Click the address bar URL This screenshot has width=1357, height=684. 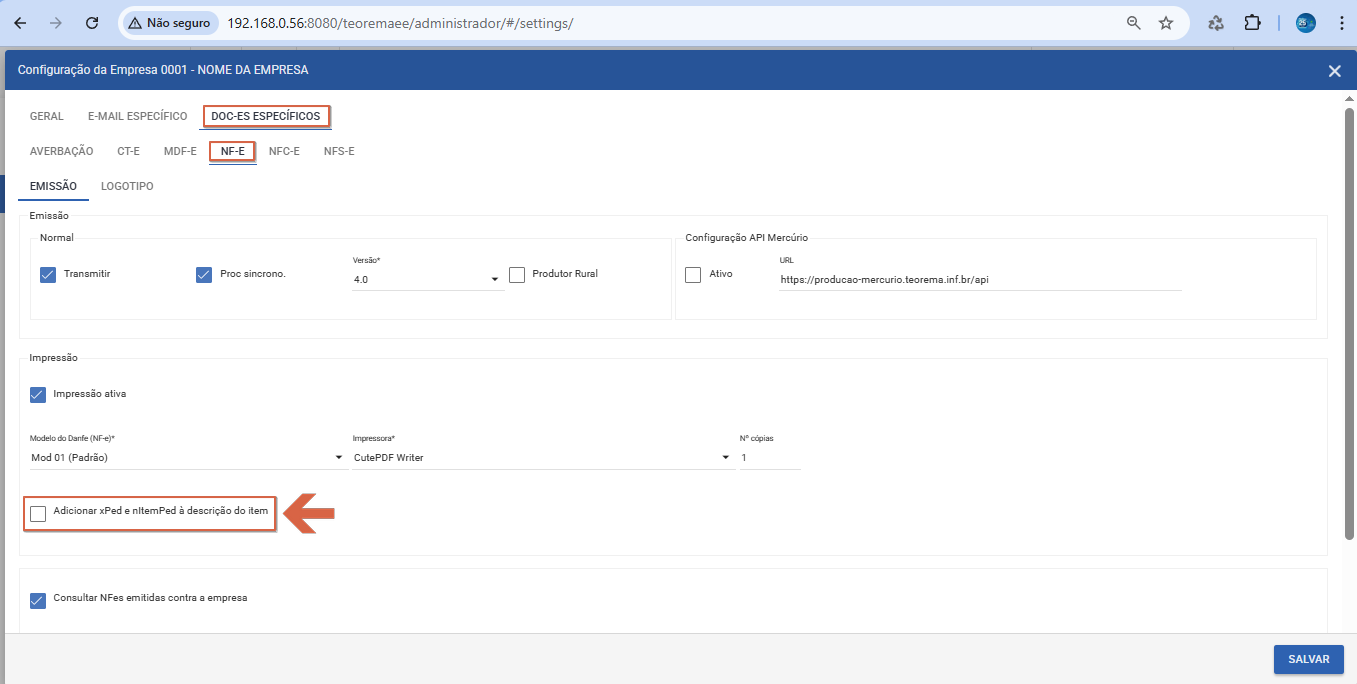click(x=400, y=23)
